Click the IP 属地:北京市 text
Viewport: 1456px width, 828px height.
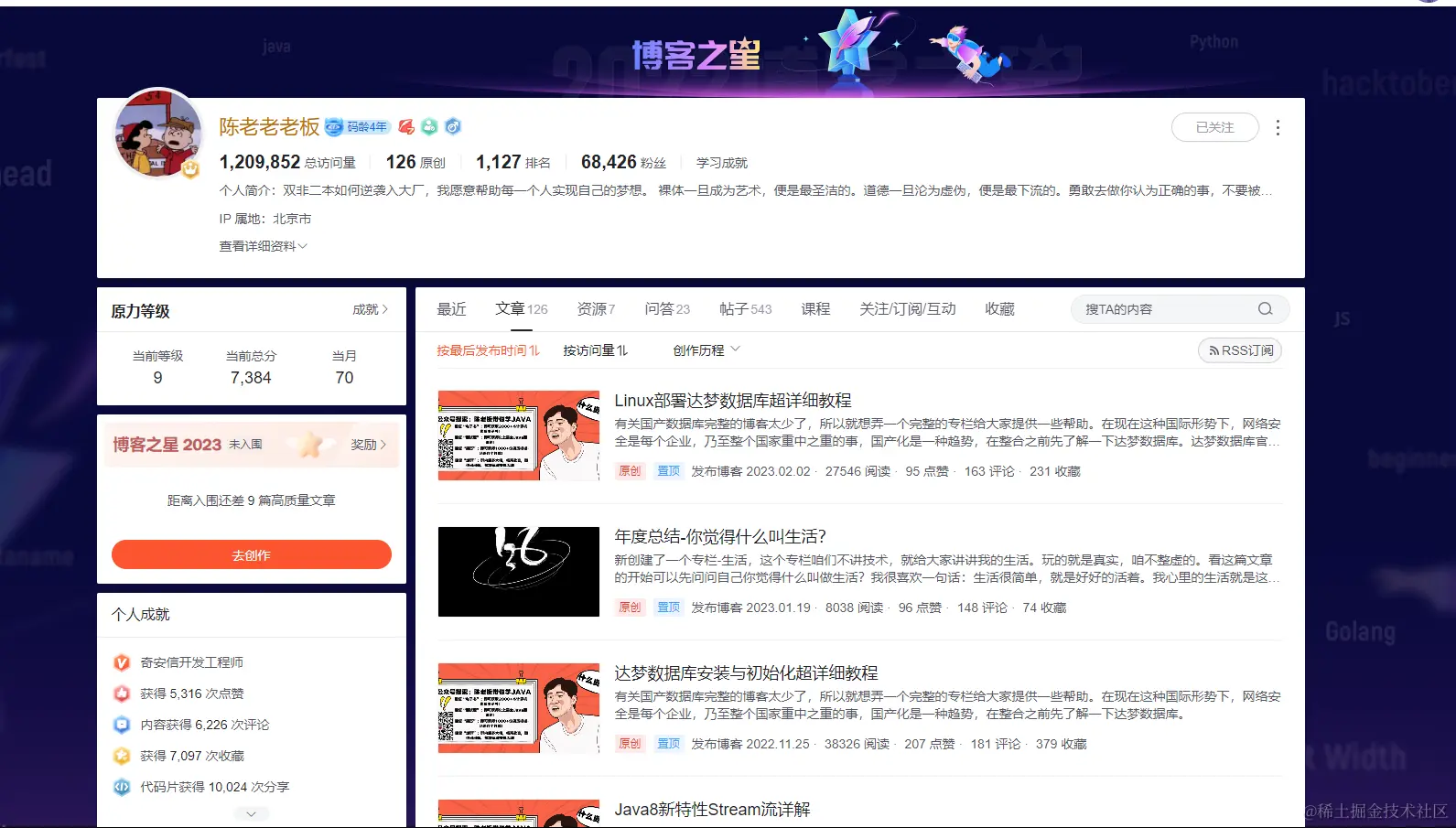[x=265, y=219]
